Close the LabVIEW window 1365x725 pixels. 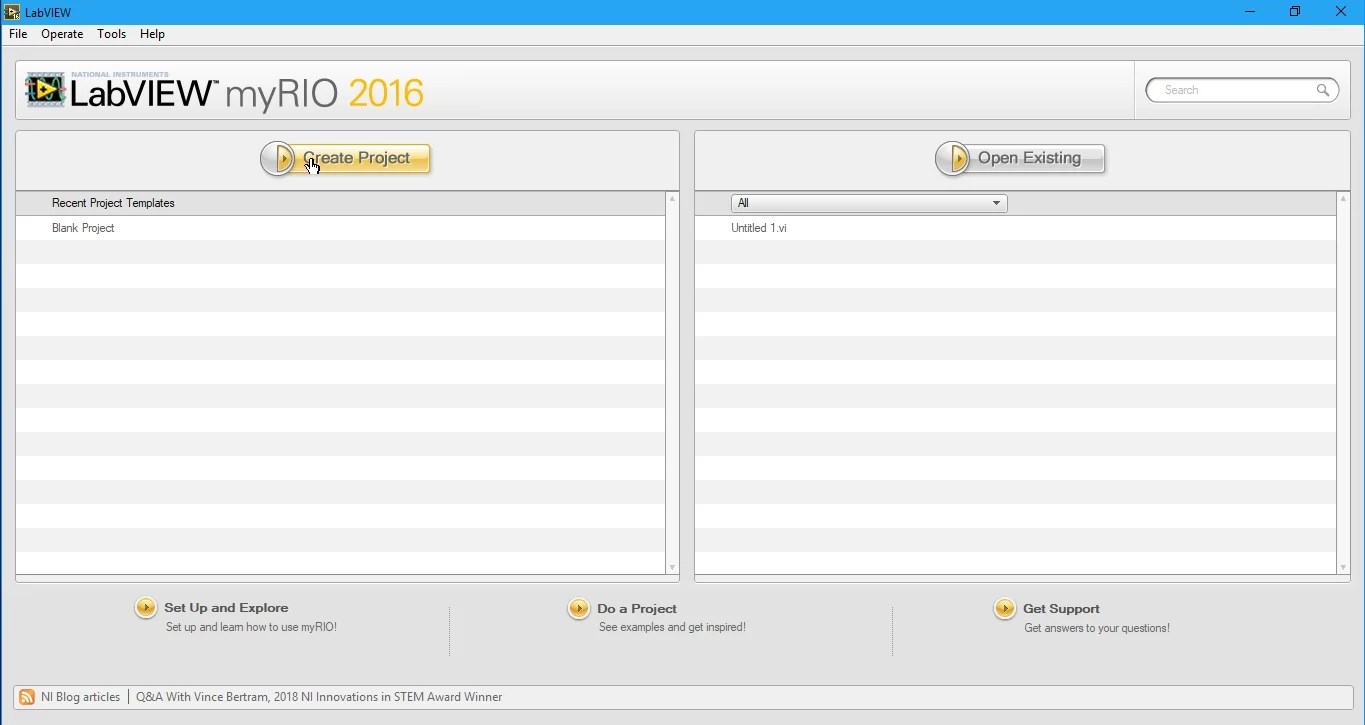point(1341,12)
